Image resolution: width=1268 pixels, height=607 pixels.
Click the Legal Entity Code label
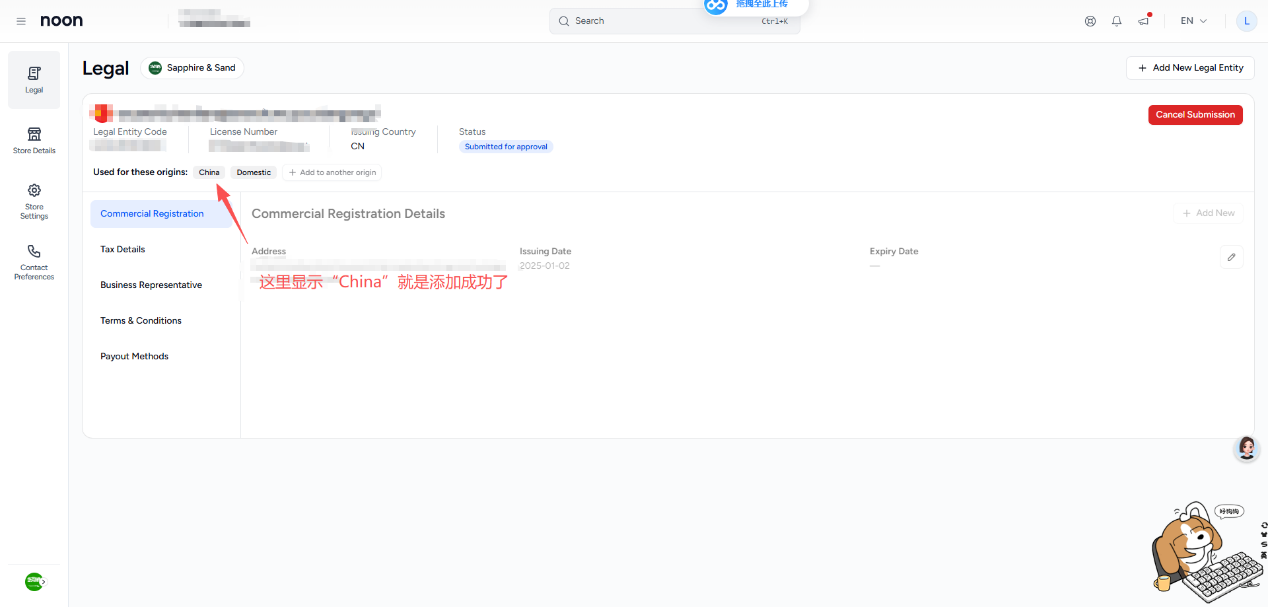130,132
